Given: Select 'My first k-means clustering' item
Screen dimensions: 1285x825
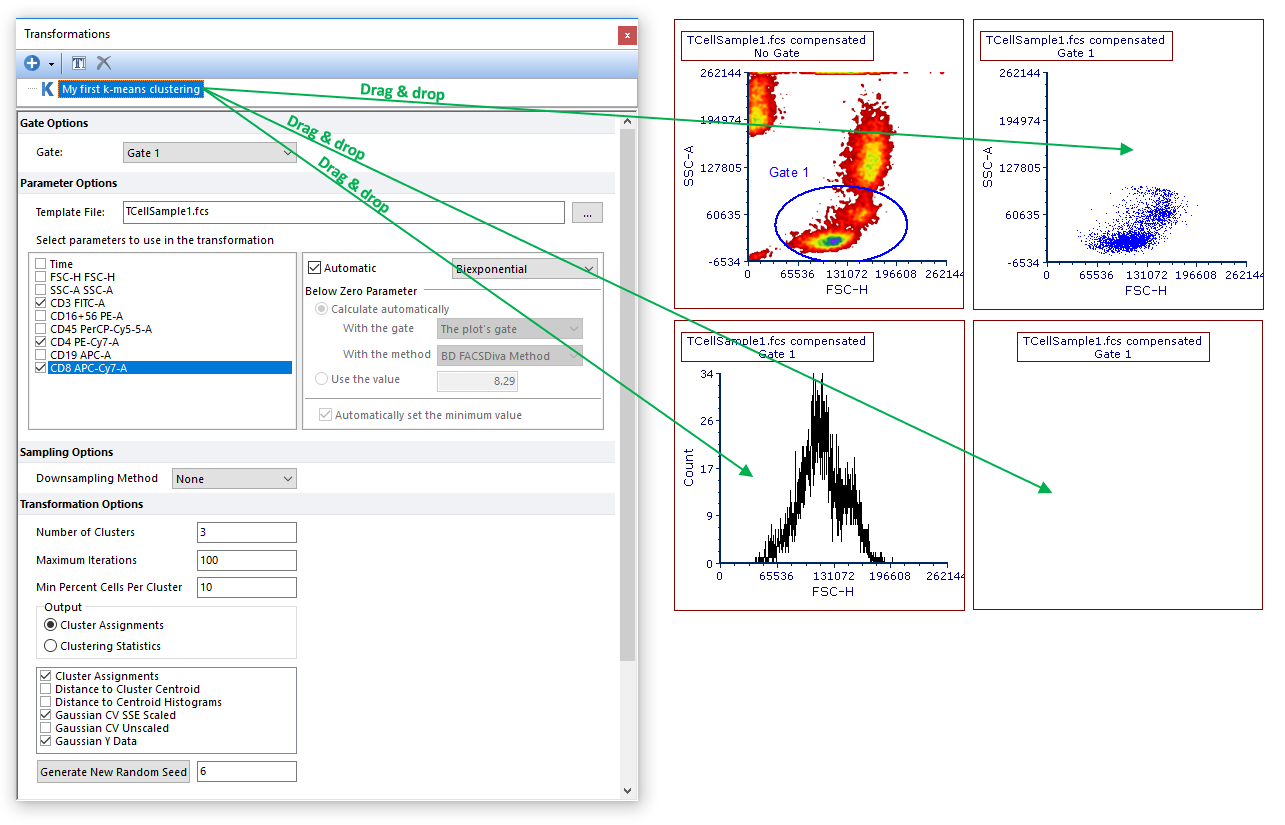Looking at the screenshot, I should [x=131, y=89].
